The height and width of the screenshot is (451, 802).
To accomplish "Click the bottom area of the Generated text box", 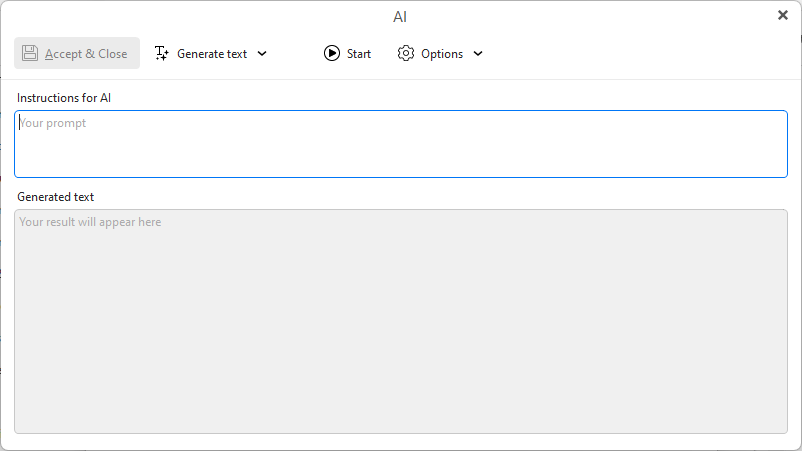I will (400, 415).
